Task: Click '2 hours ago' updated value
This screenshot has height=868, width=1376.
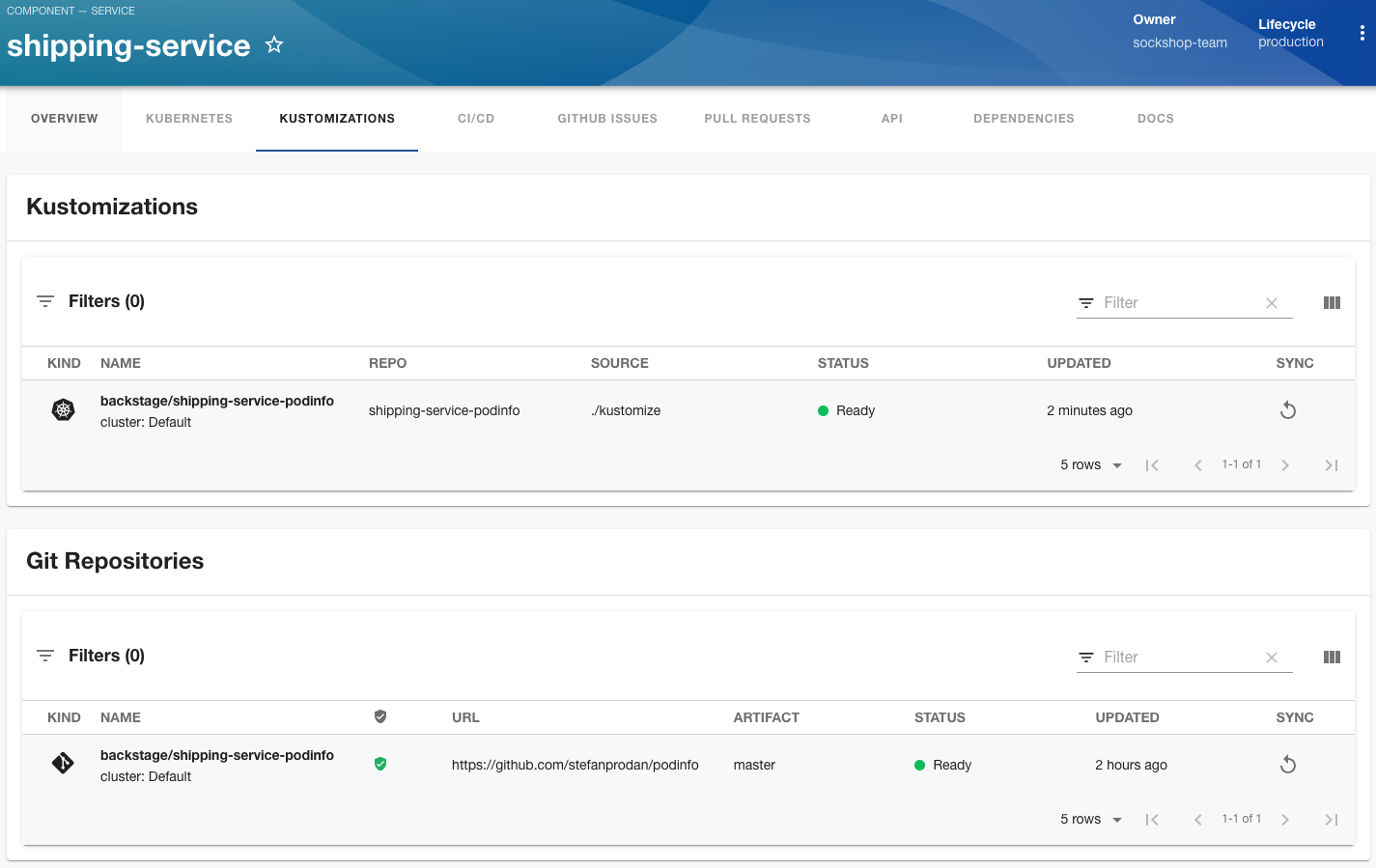Action: 1131,765
